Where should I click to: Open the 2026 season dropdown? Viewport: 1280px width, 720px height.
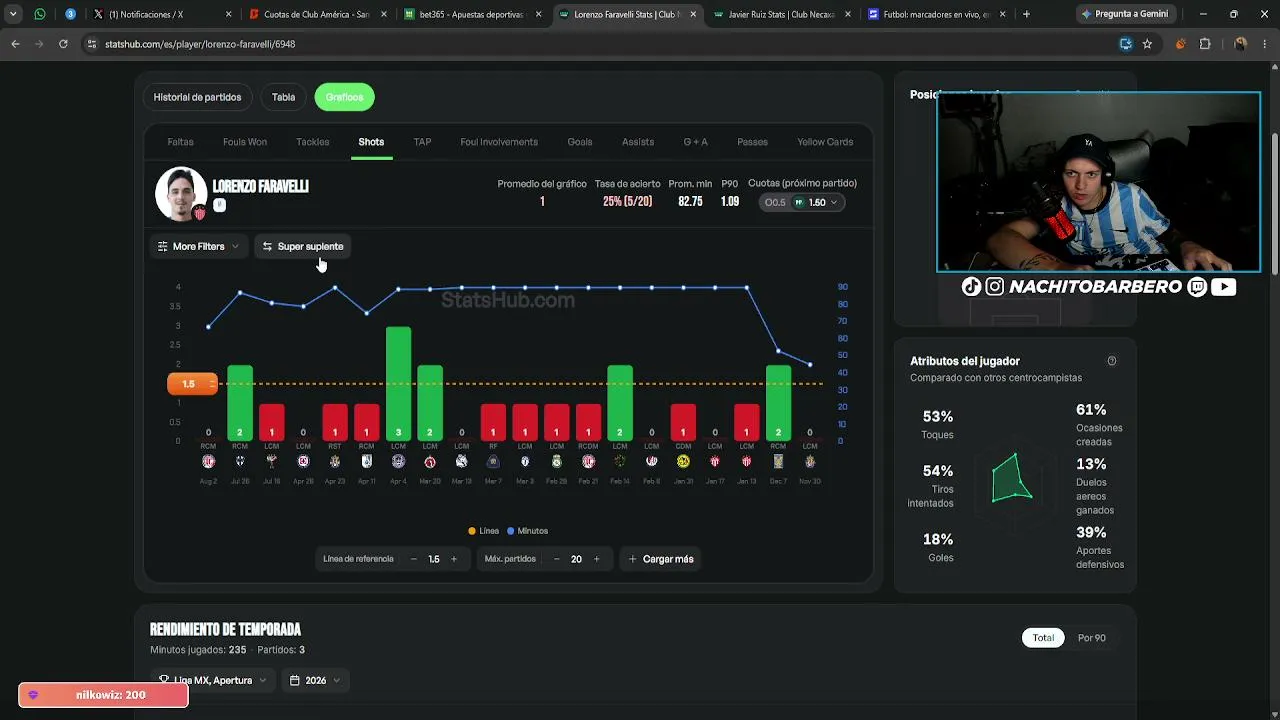[x=315, y=680]
